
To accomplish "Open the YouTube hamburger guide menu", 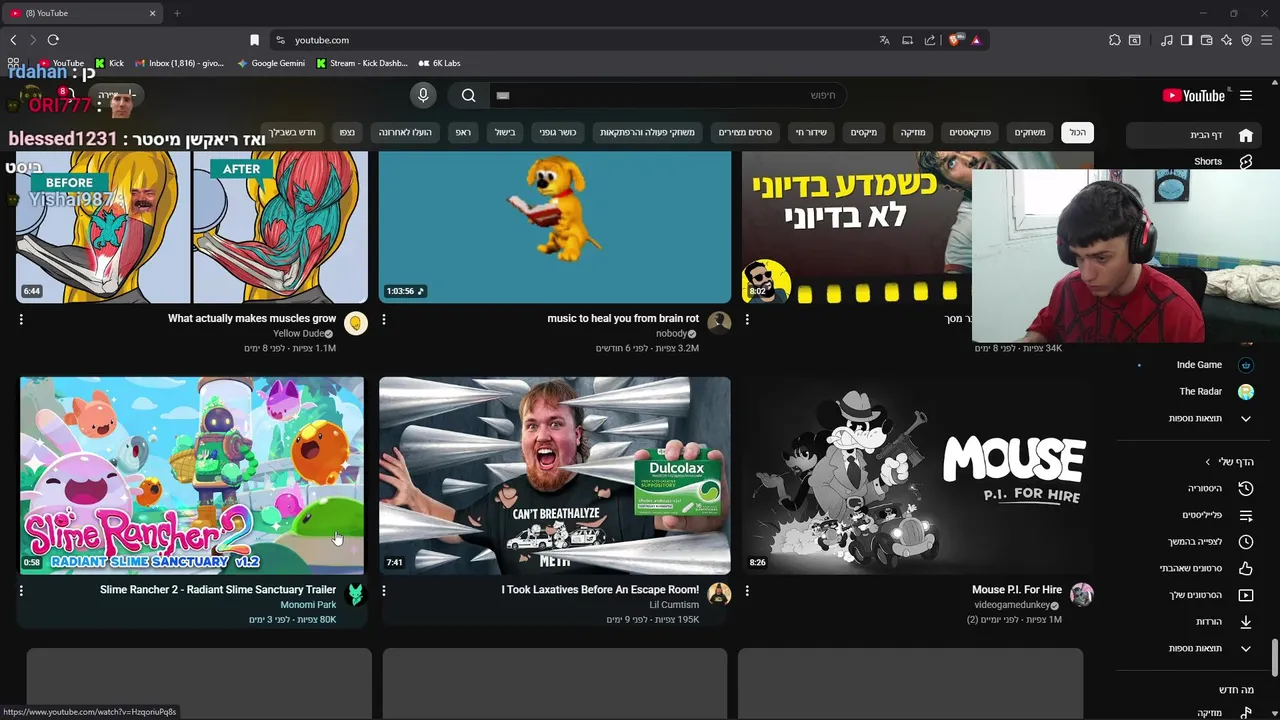I will pyautogui.click(x=1246, y=96).
